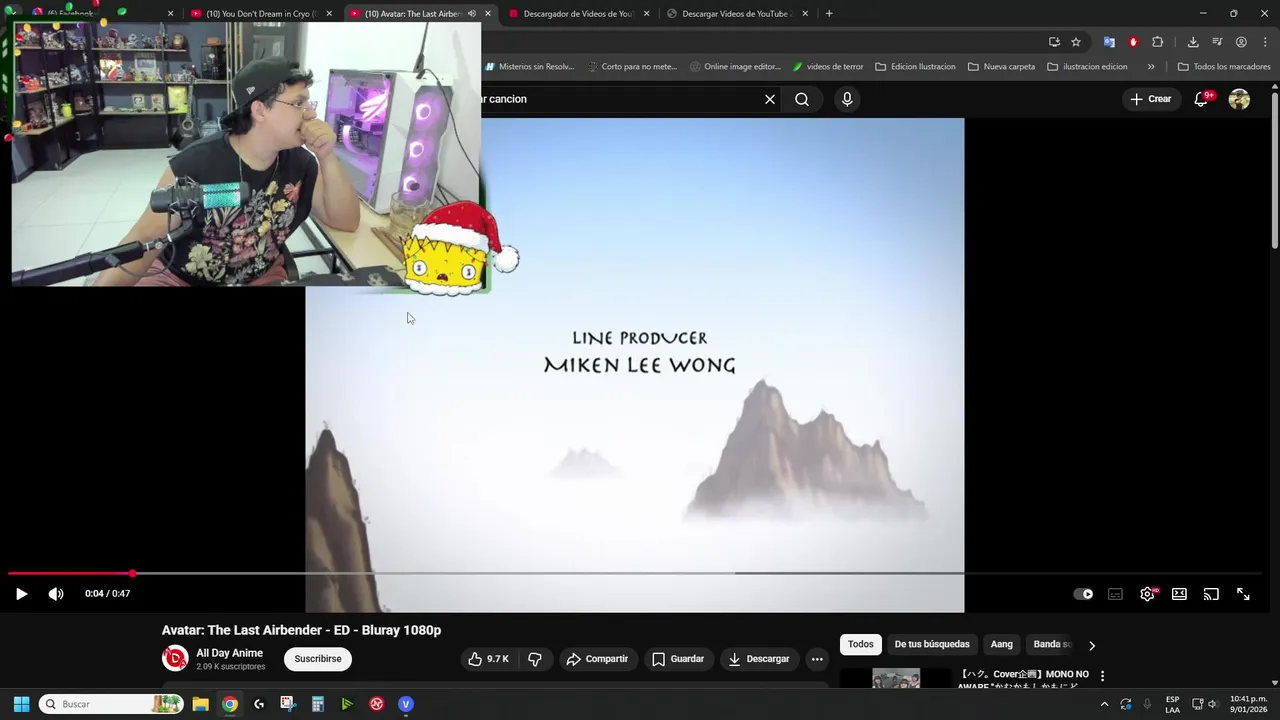Open the YouTube account avatar menu
Image resolution: width=1280 pixels, height=720 pixels.
[x=1239, y=99]
